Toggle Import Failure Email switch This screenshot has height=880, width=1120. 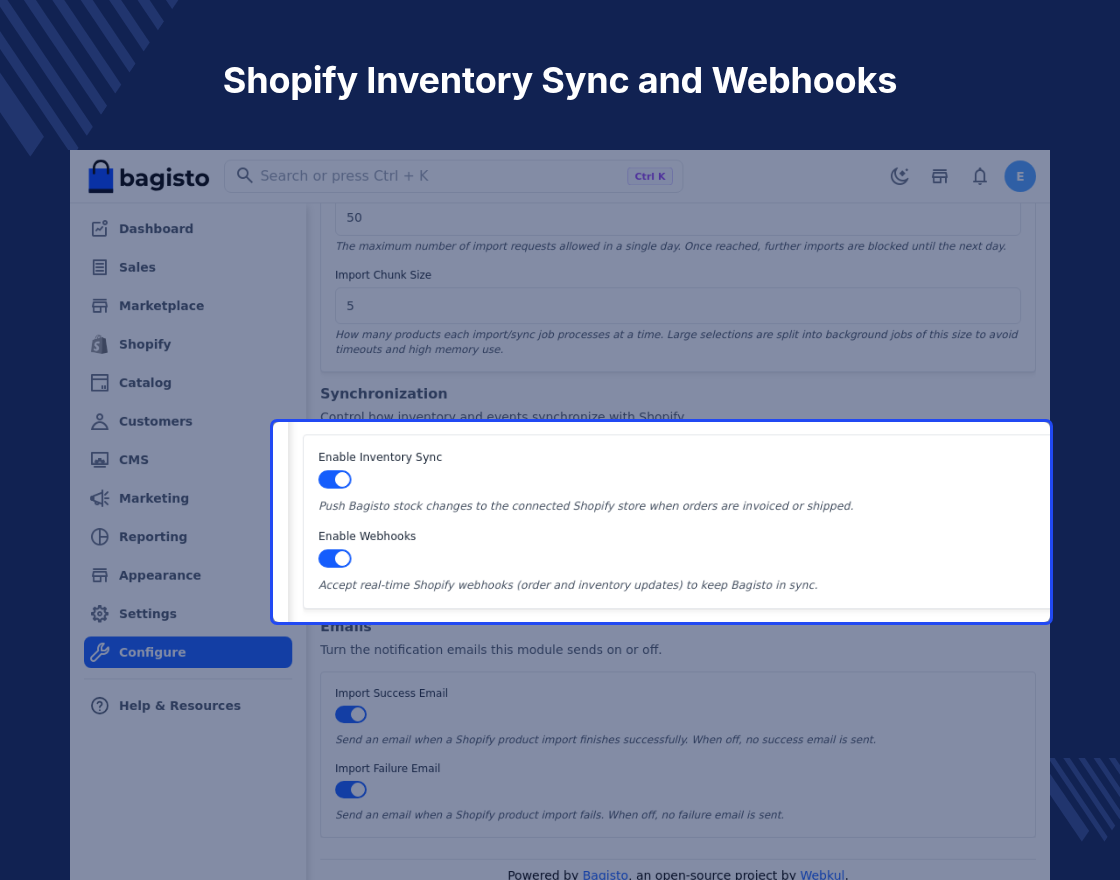pyautogui.click(x=351, y=789)
